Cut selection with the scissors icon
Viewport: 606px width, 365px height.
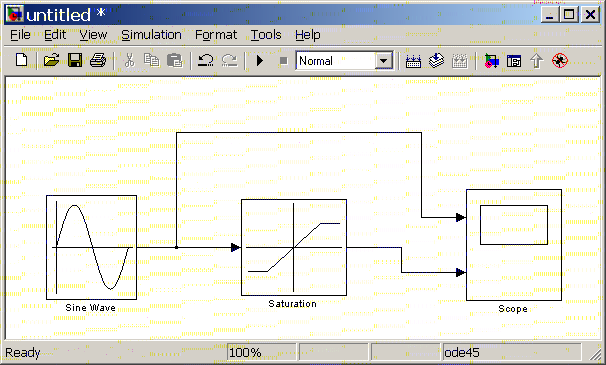coord(129,61)
